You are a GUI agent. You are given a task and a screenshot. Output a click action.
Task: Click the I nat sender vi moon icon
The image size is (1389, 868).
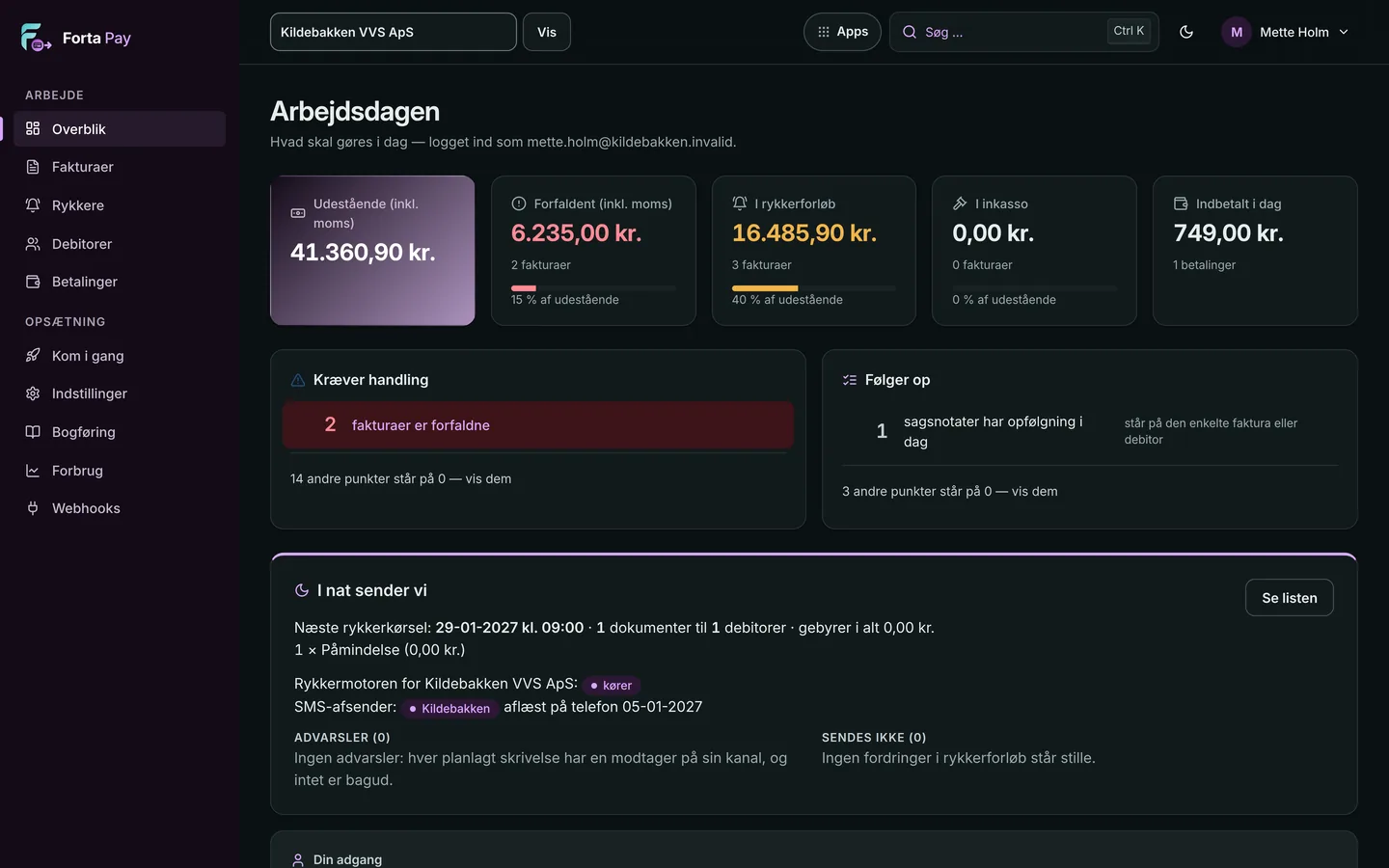click(x=302, y=590)
